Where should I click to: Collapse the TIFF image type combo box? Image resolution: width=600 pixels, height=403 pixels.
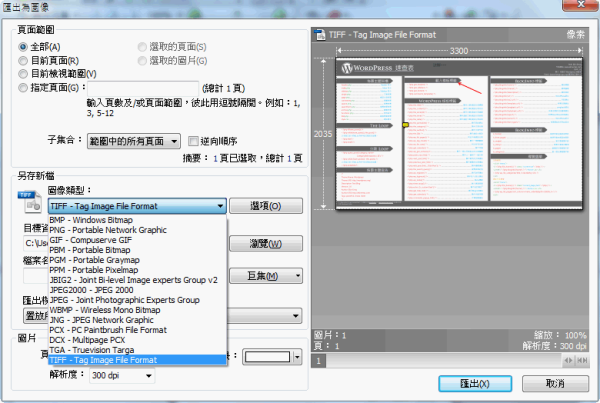click(137, 206)
